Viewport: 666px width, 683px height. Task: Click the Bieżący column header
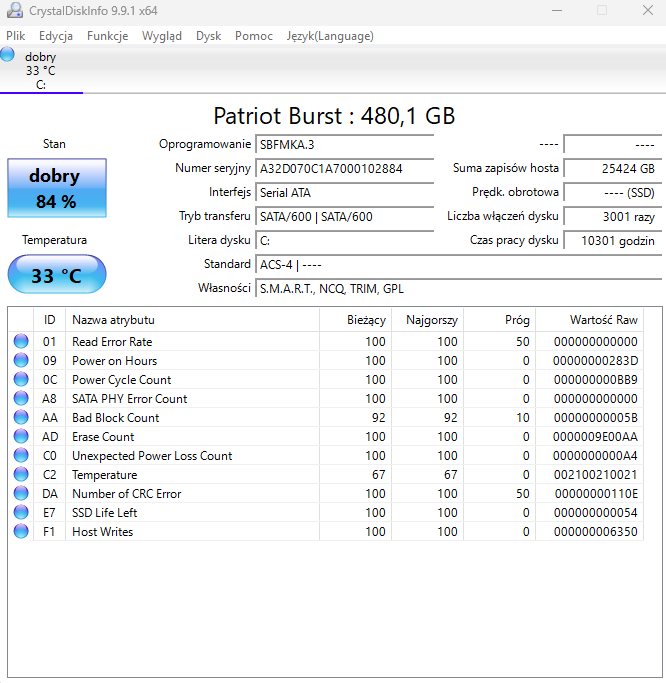(355, 320)
